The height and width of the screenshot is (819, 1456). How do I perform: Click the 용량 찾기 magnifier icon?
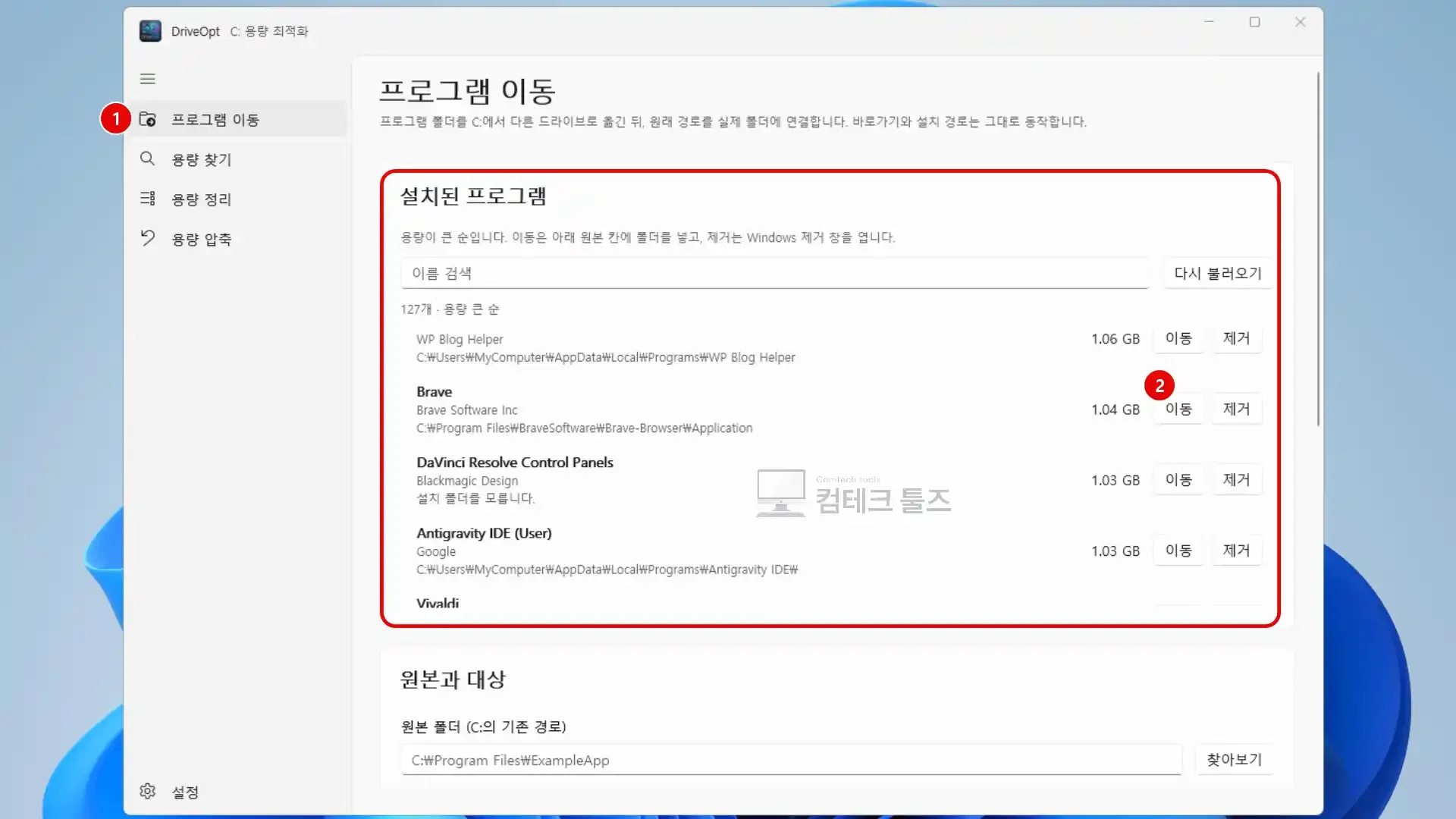pos(148,158)
